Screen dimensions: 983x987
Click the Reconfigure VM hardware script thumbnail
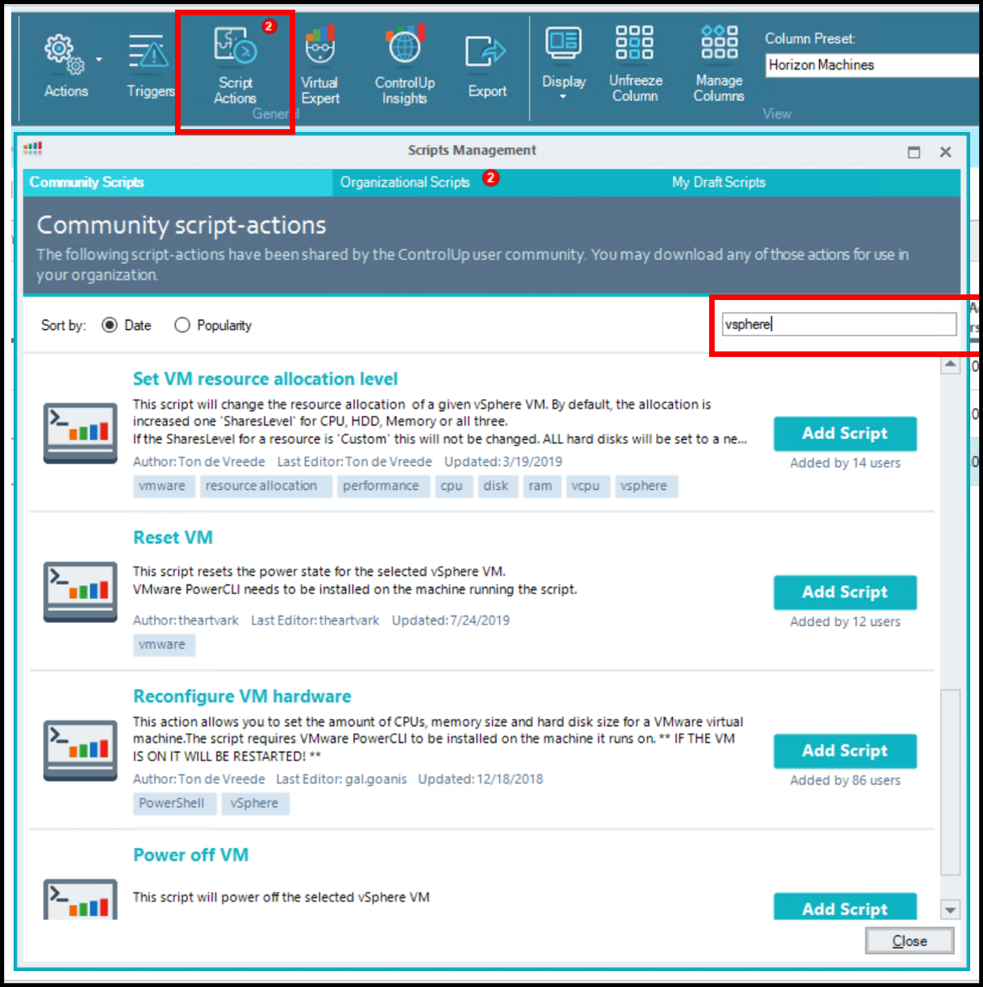[x=80, y=750]
